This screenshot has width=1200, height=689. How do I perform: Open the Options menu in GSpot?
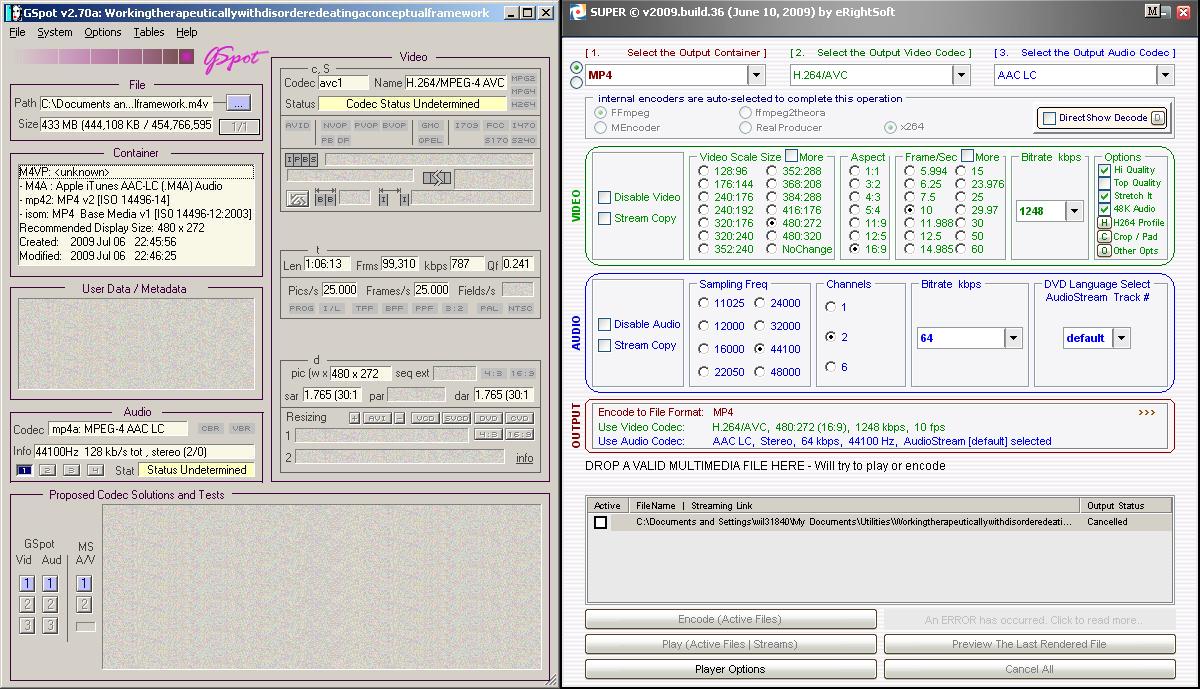[102, 32]
